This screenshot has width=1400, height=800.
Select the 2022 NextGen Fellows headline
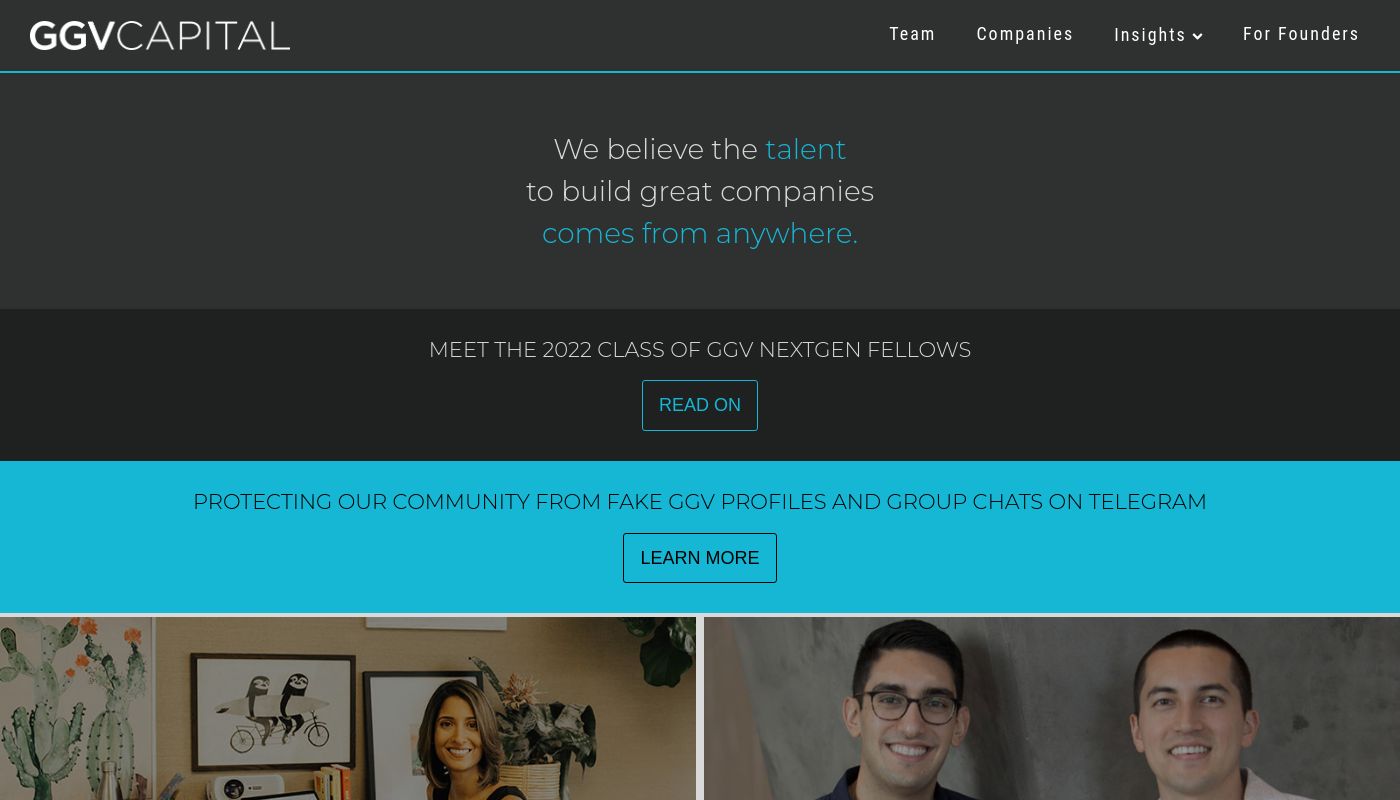click(700, 350)
